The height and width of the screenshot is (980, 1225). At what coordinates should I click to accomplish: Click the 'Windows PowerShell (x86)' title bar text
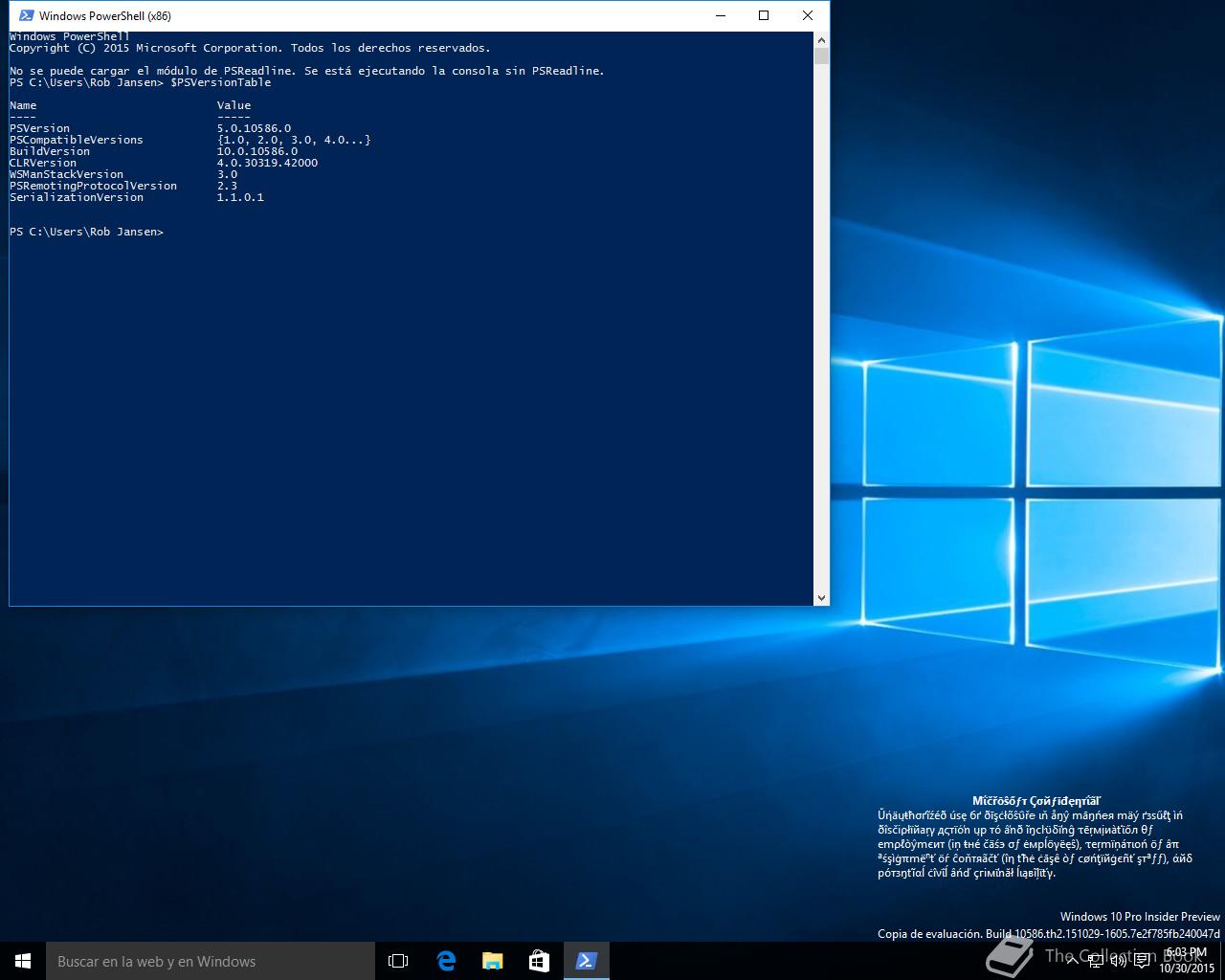tap(105, 15)
